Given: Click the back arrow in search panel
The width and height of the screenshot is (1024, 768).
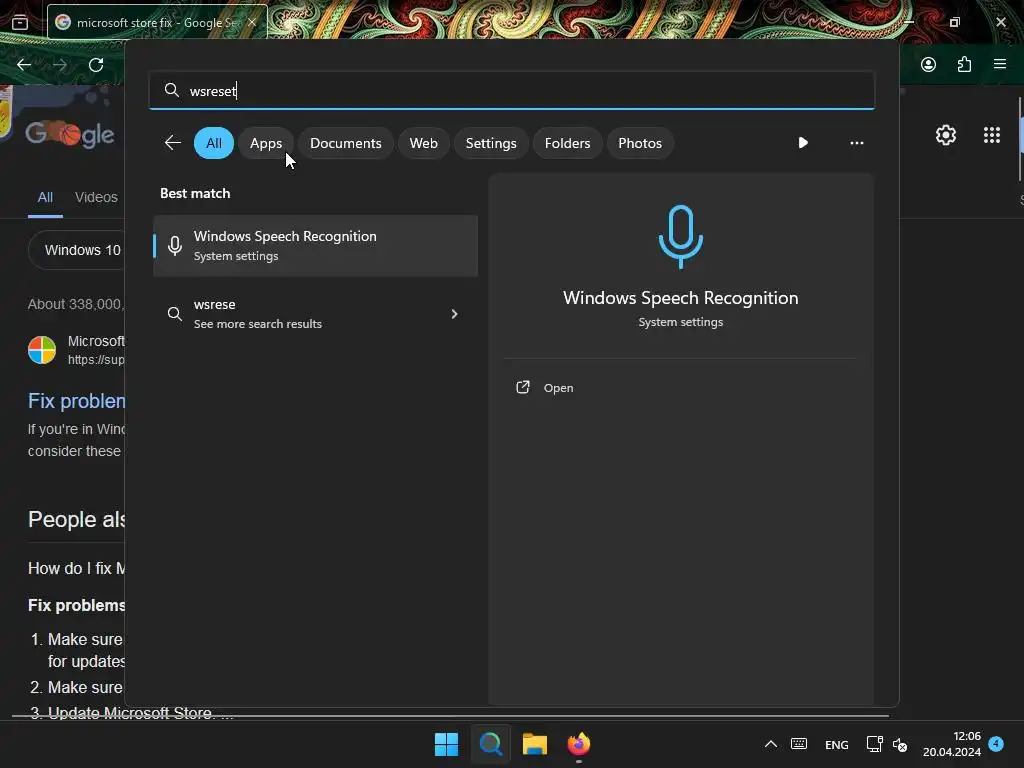Looking at the screenshot, I should coord(172,143).
